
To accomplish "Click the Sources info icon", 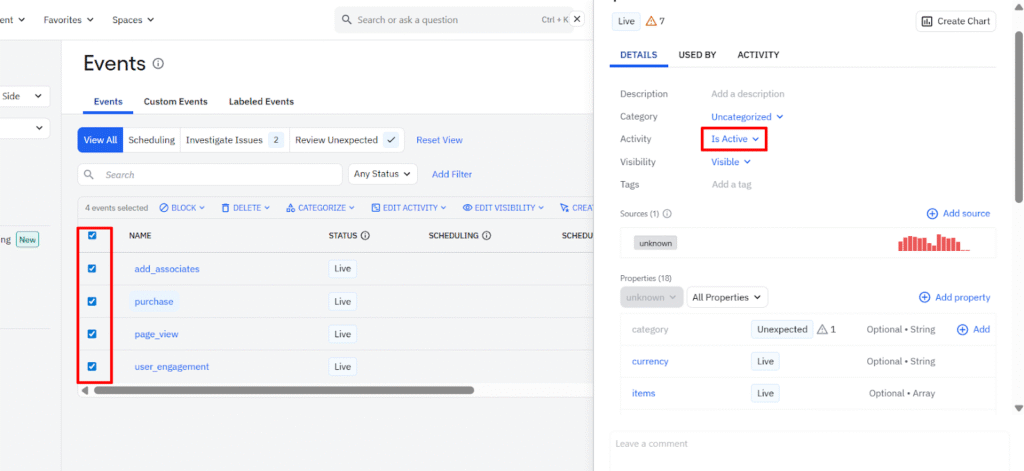I will click(667, 213).
